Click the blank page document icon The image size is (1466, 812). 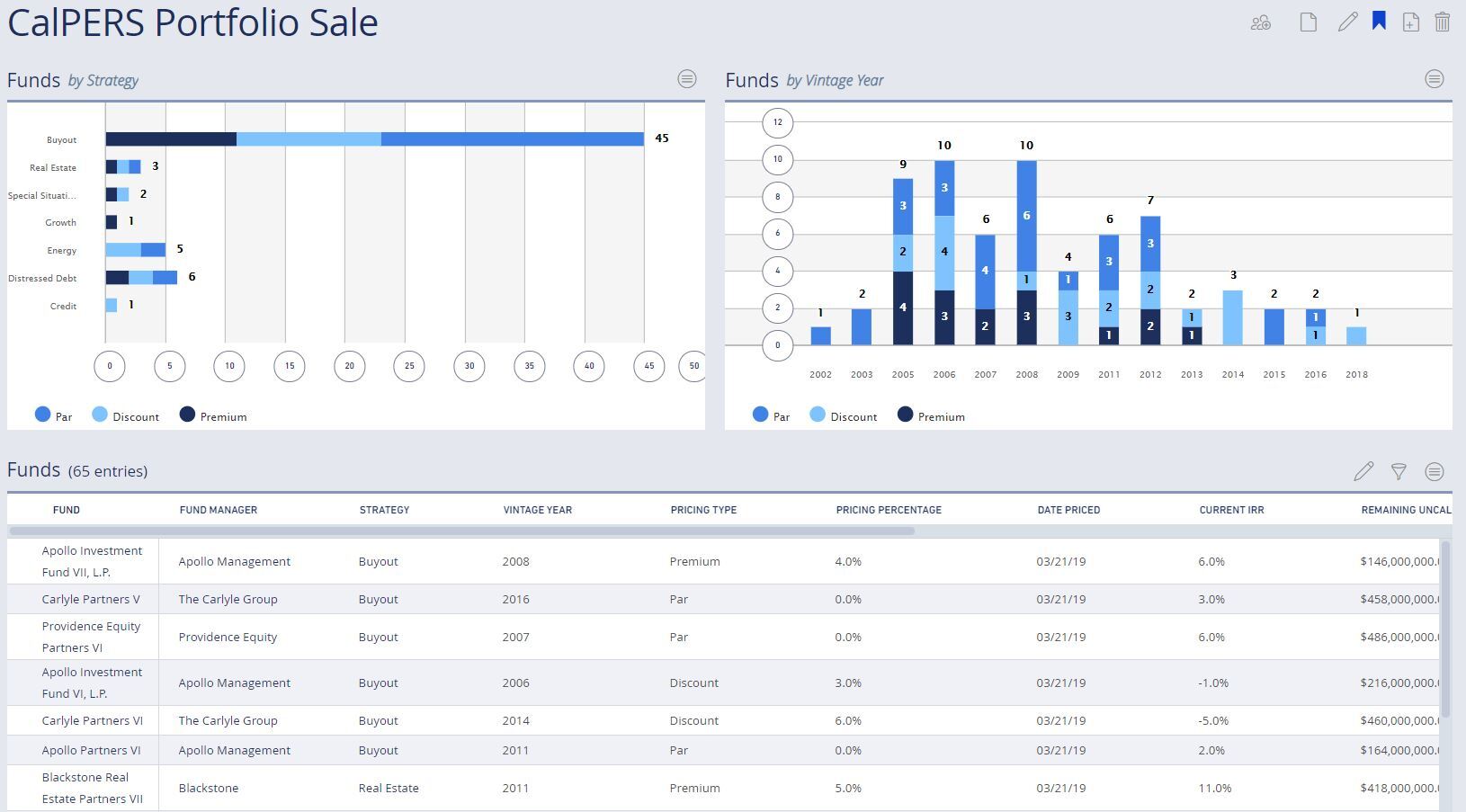pos(1309,22)
